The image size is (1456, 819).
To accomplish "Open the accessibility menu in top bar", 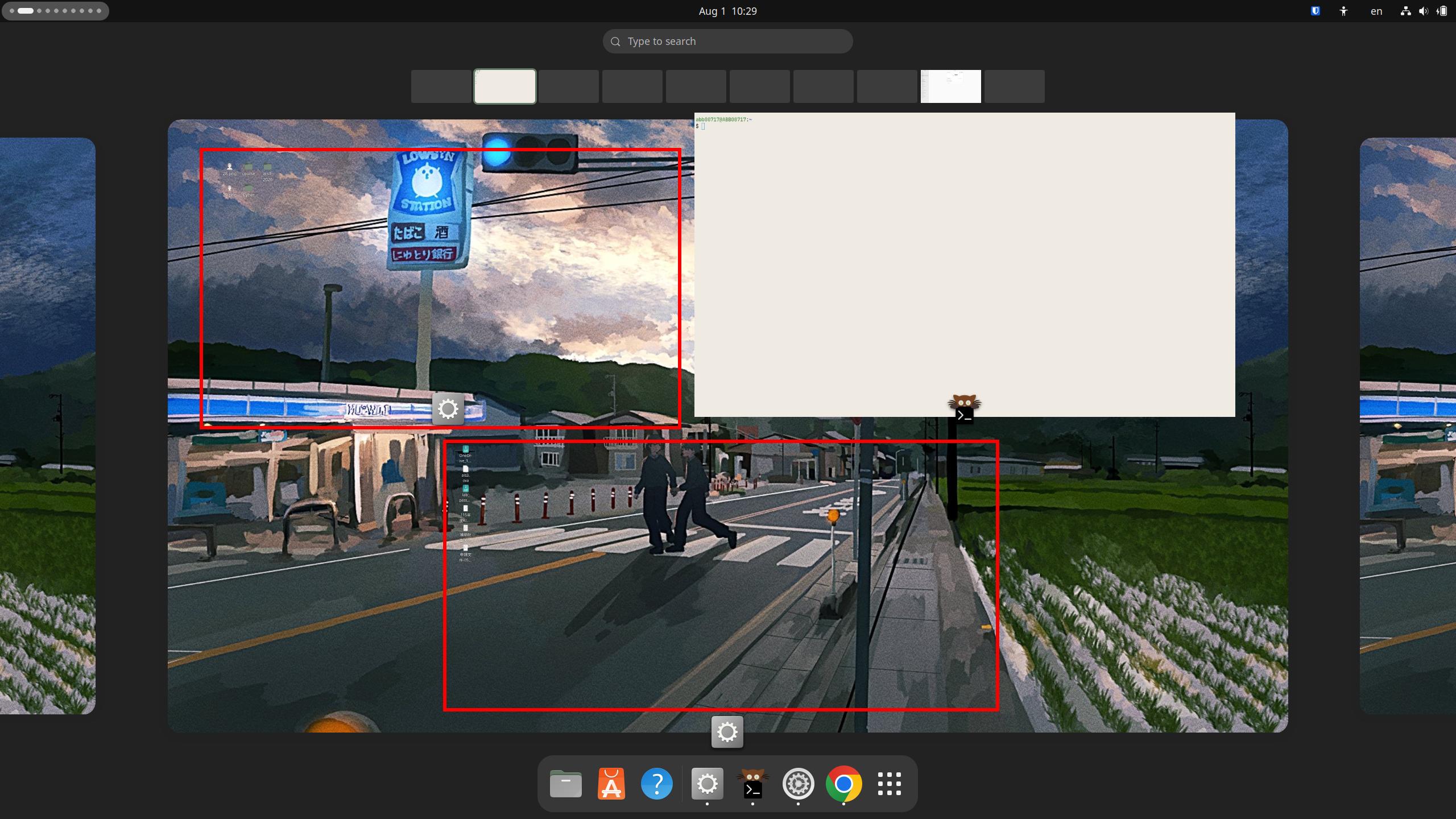I will coord(1343,11).
